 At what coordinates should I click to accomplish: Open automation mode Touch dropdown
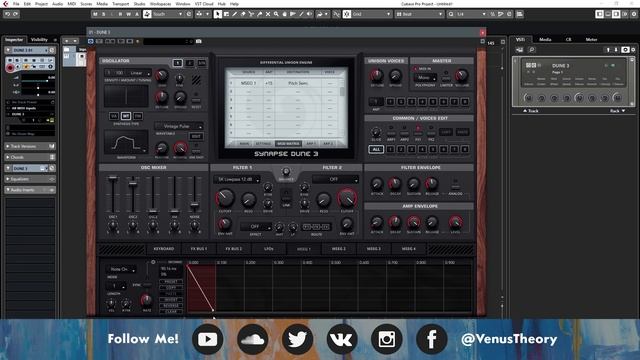[x=168, y=14]
